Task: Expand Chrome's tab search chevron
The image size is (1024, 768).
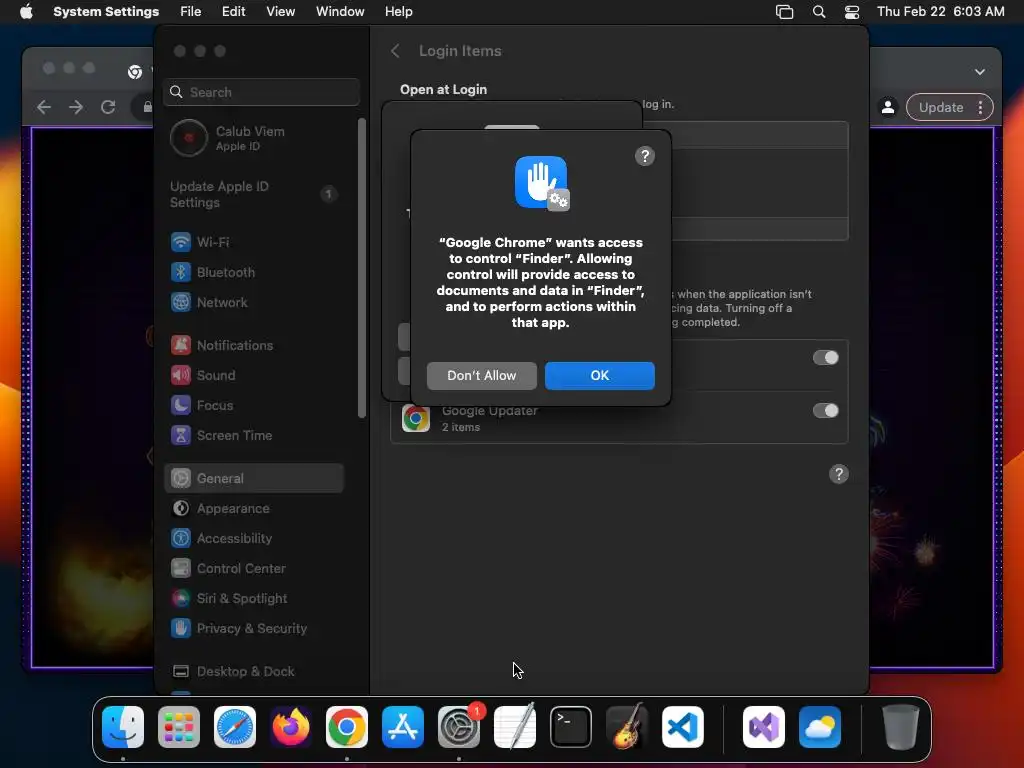Action: (980, 72)
